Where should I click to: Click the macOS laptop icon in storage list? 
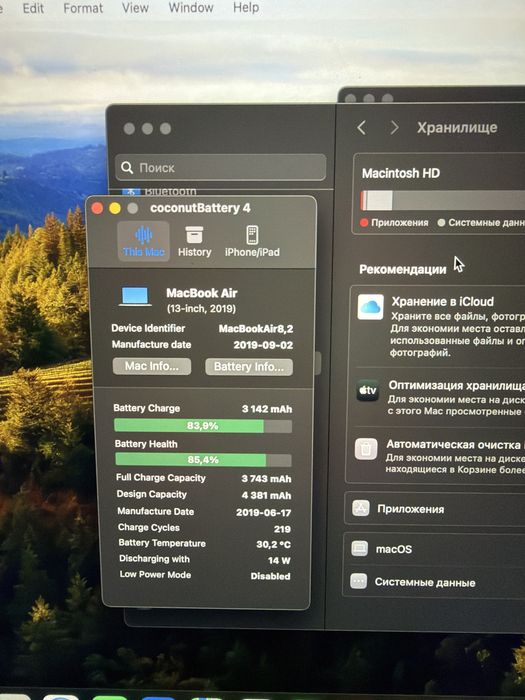(x=359, y=548)
